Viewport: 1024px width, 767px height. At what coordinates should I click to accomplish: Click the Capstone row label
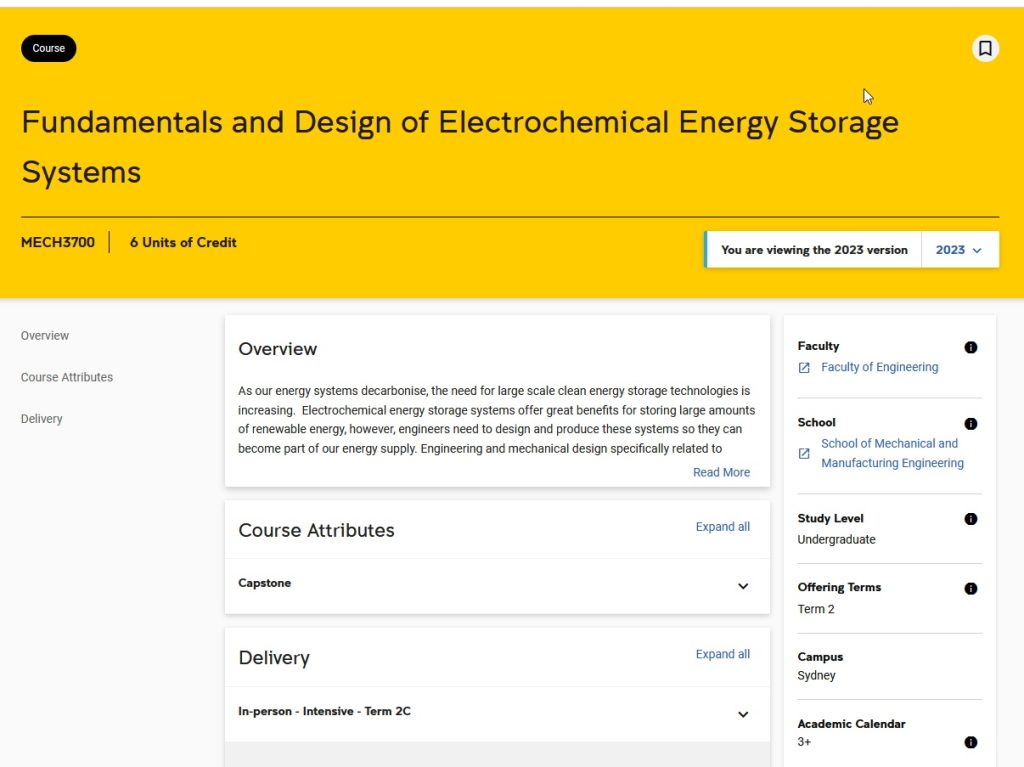point(264,583)
